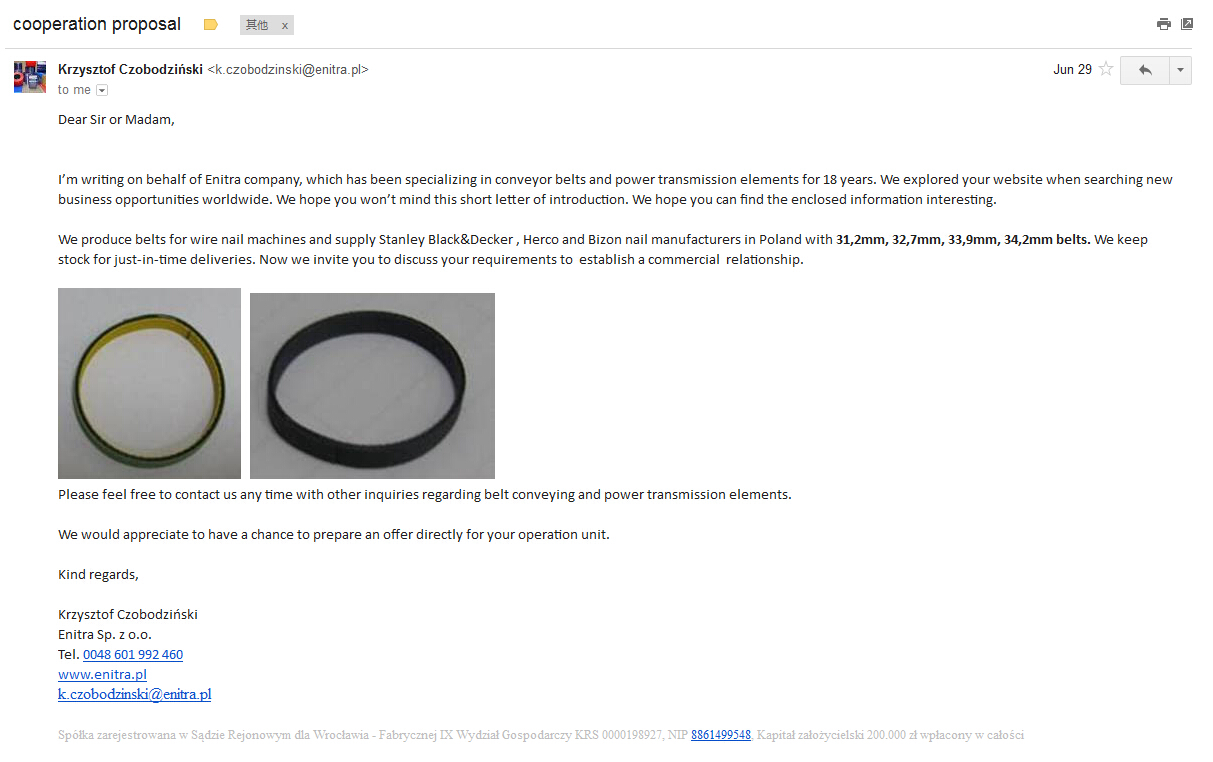The height and width of the screenshot is (762, 1213).
Task: Expand the 'to me' details arrow
Action: (x=102, y=90)
